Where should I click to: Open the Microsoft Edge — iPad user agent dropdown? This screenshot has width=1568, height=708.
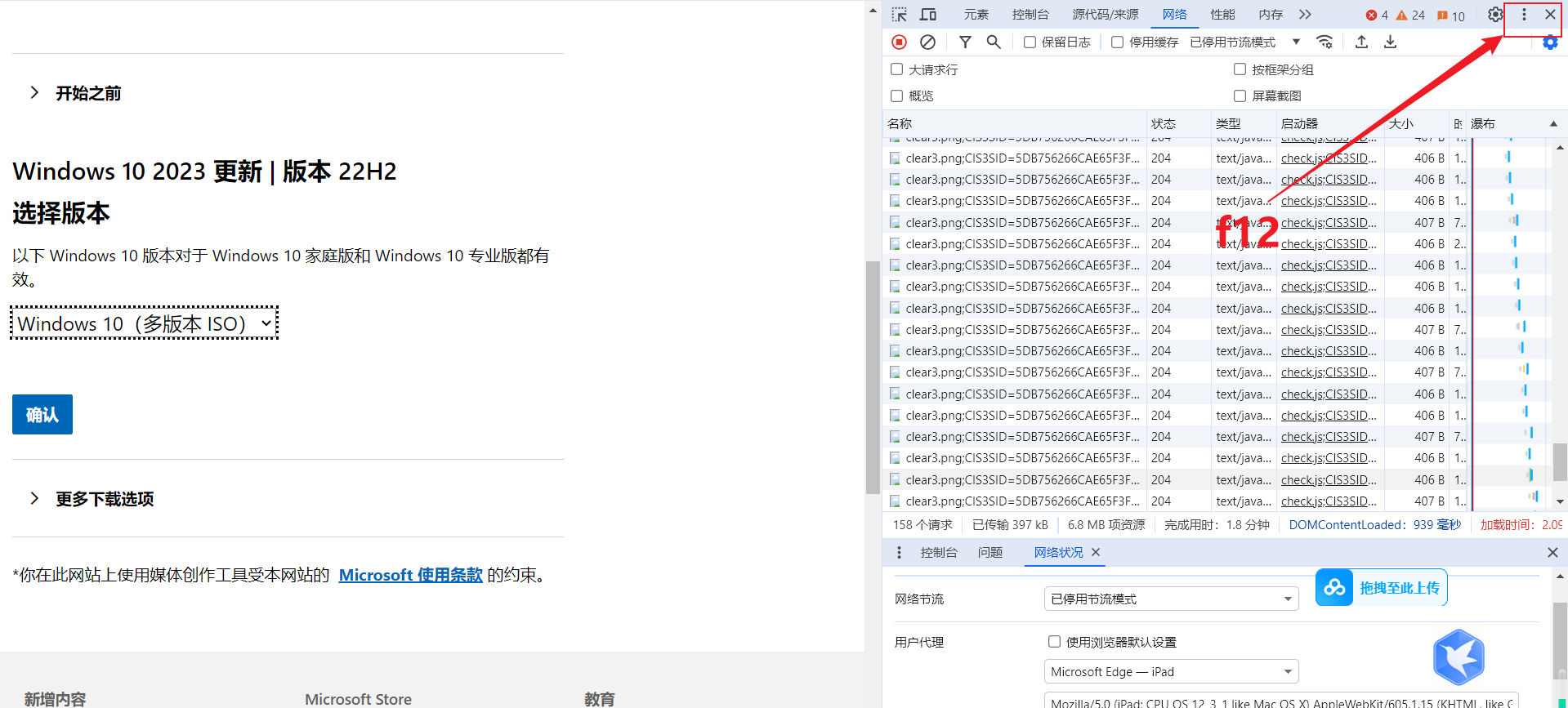pyautogui.click(x=1171, y=671)
